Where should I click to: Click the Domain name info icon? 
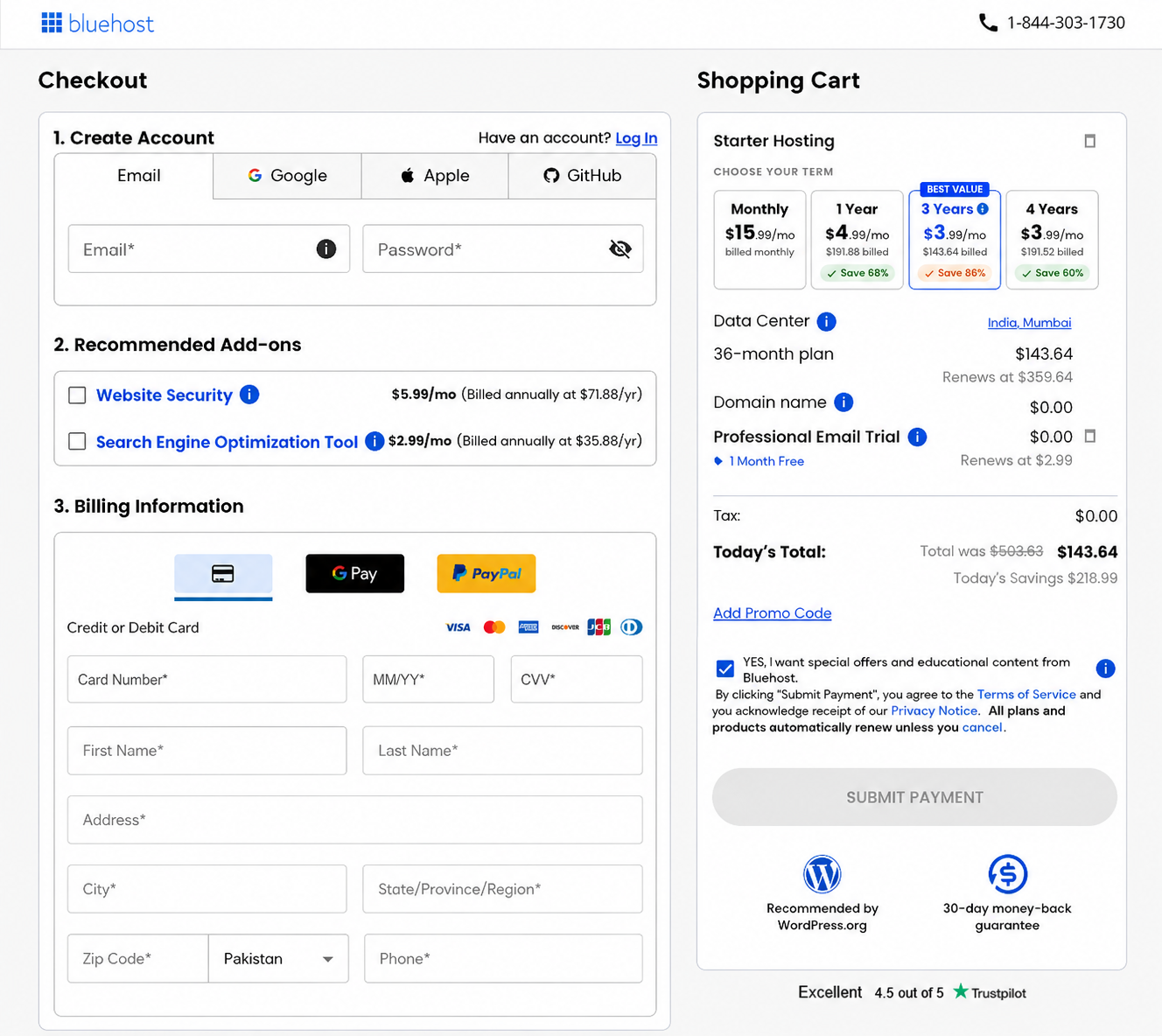click(x=843, y=402)
